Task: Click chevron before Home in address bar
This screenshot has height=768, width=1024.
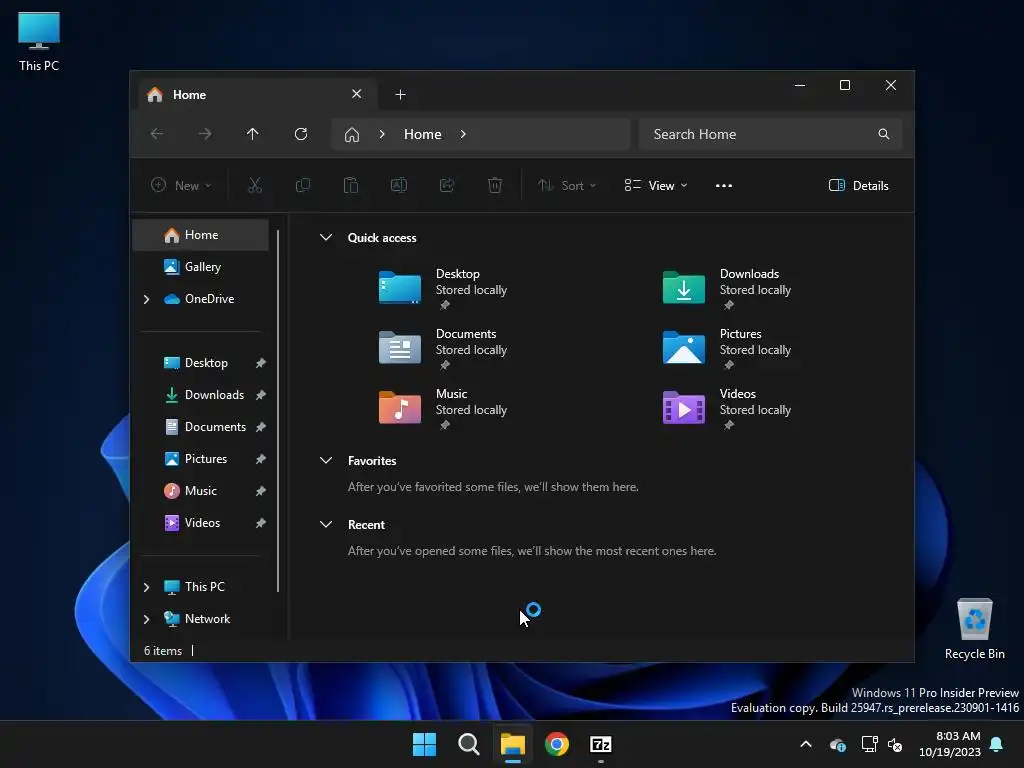Action: [x=382, y=134]
